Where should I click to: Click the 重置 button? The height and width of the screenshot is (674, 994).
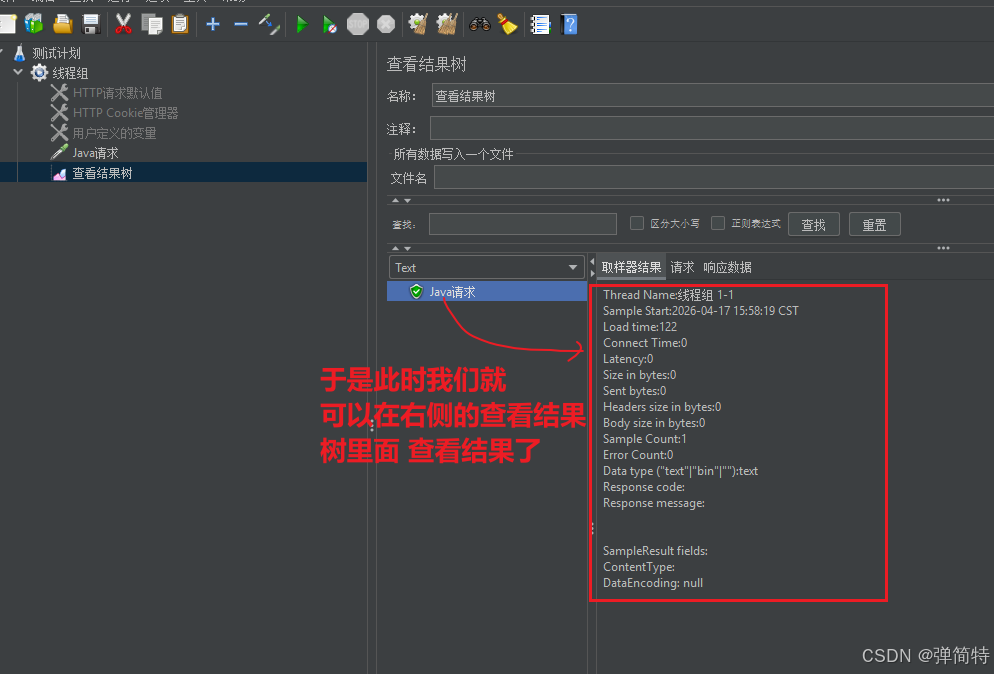874,223
